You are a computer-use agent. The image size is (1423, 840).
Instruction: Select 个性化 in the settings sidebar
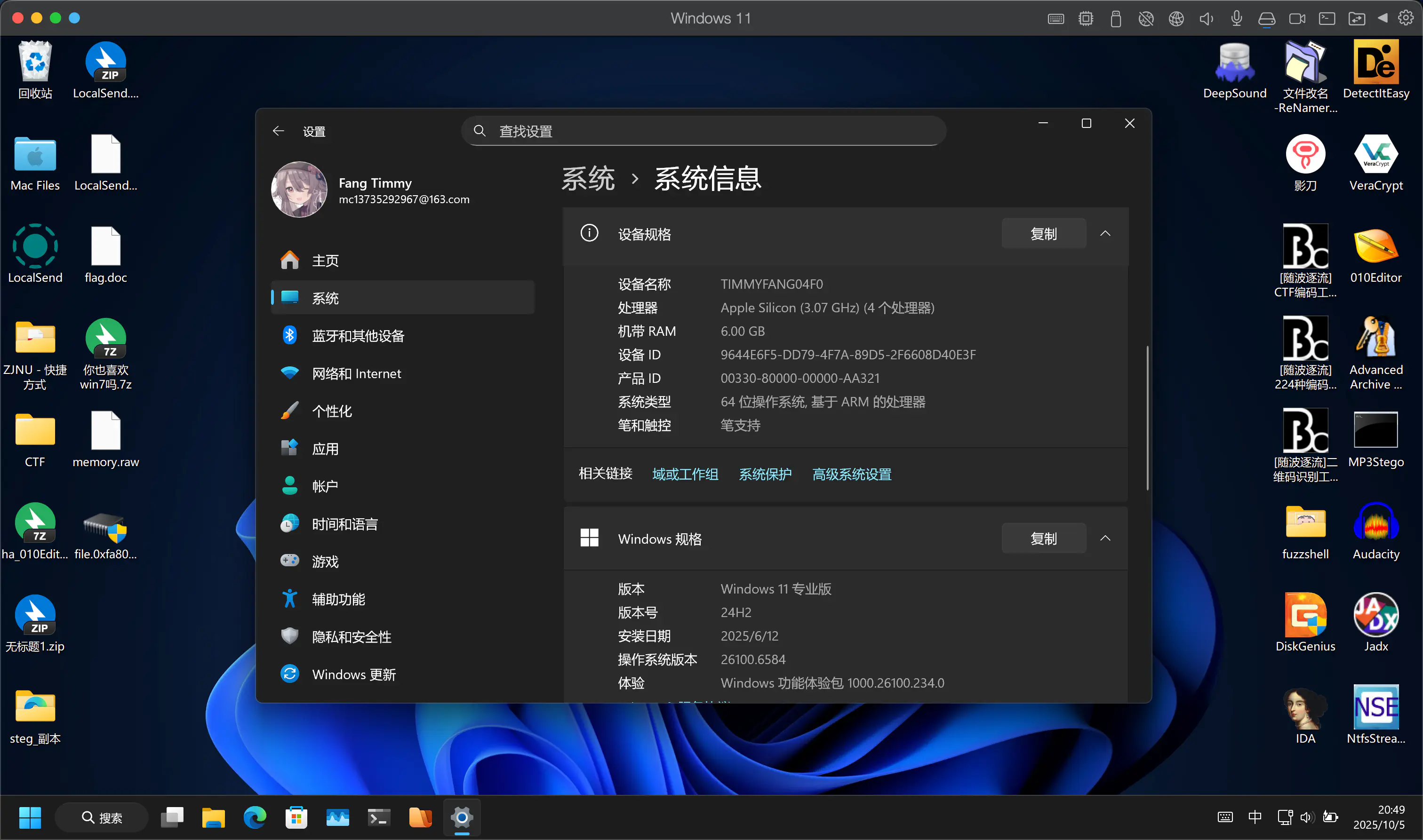tap(332, 411)
